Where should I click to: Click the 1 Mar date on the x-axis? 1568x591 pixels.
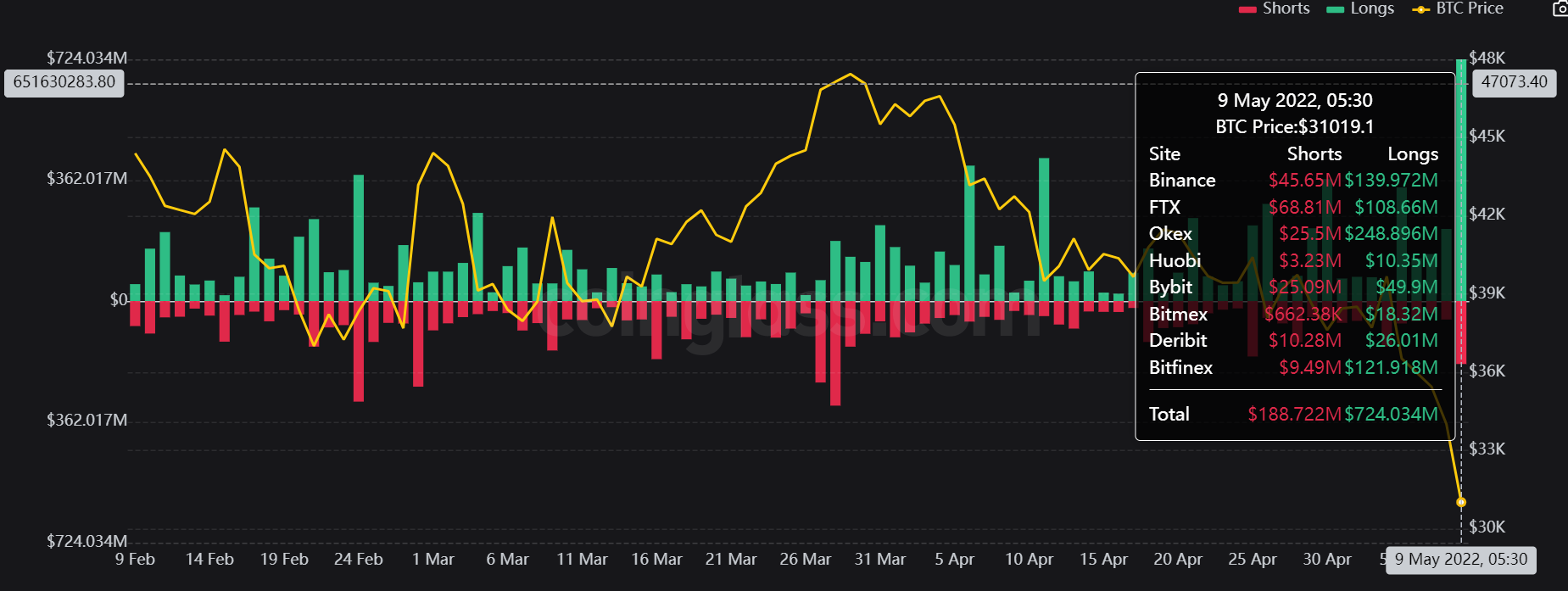(433, 560)
